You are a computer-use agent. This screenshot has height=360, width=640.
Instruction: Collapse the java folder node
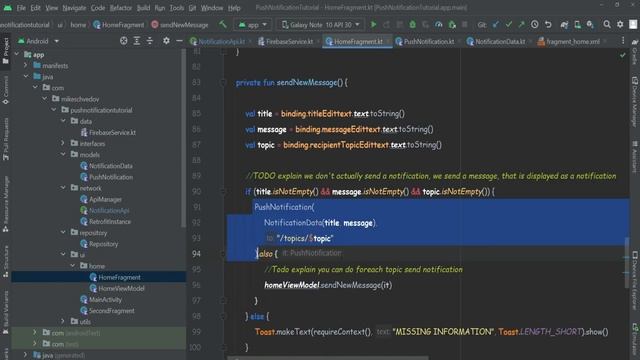pos(26,76)
